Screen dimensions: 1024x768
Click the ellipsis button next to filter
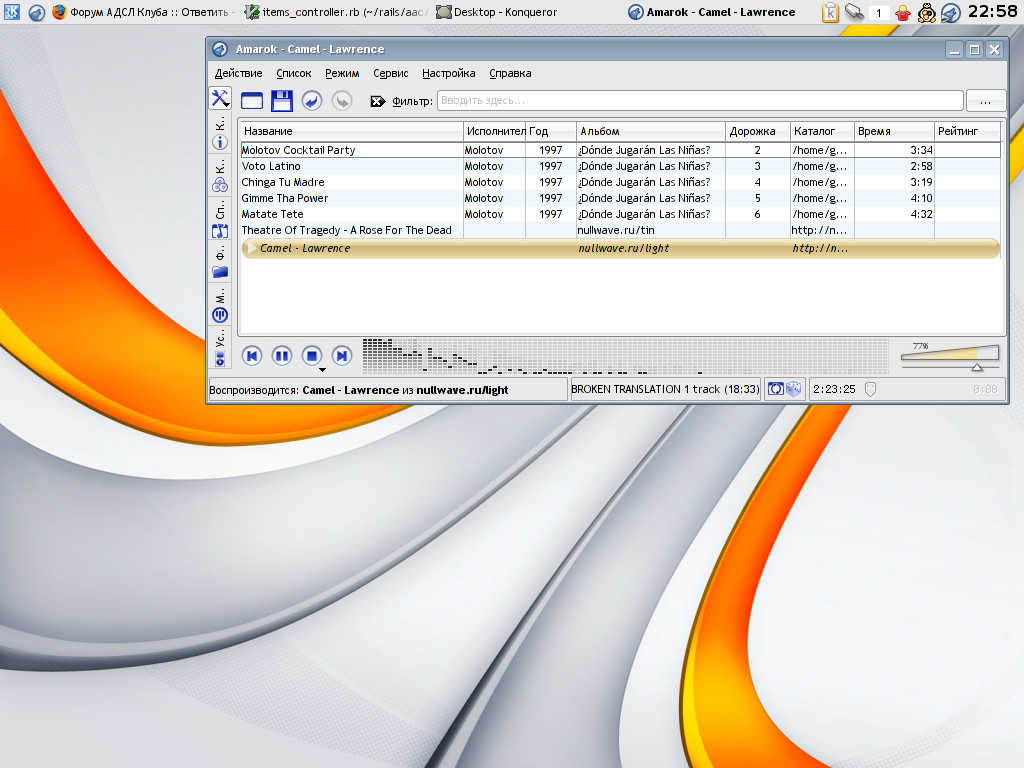point(985,100)
